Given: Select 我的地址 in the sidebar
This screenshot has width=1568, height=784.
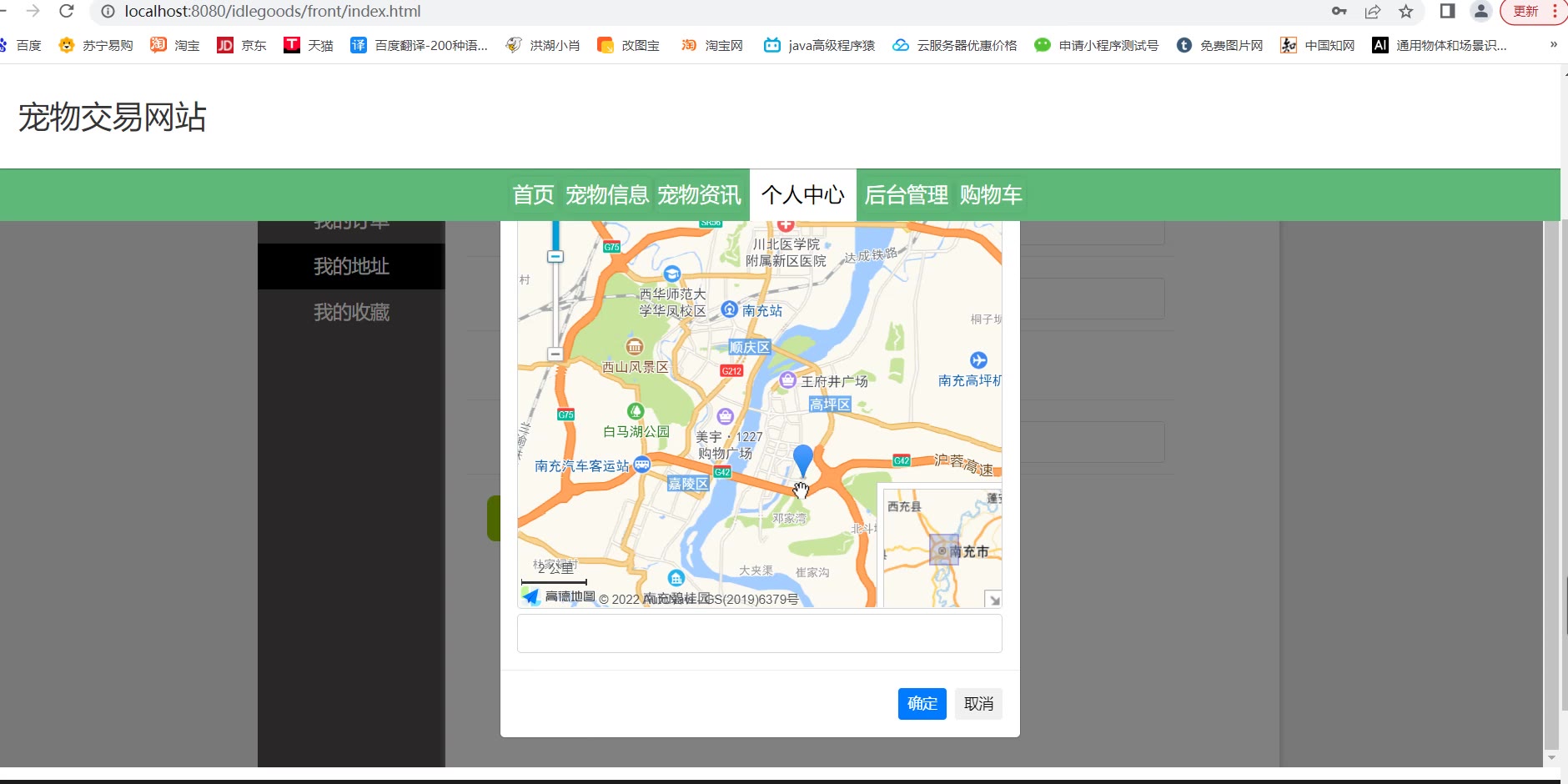Looking at the screenshot, I should pos(351,267).
